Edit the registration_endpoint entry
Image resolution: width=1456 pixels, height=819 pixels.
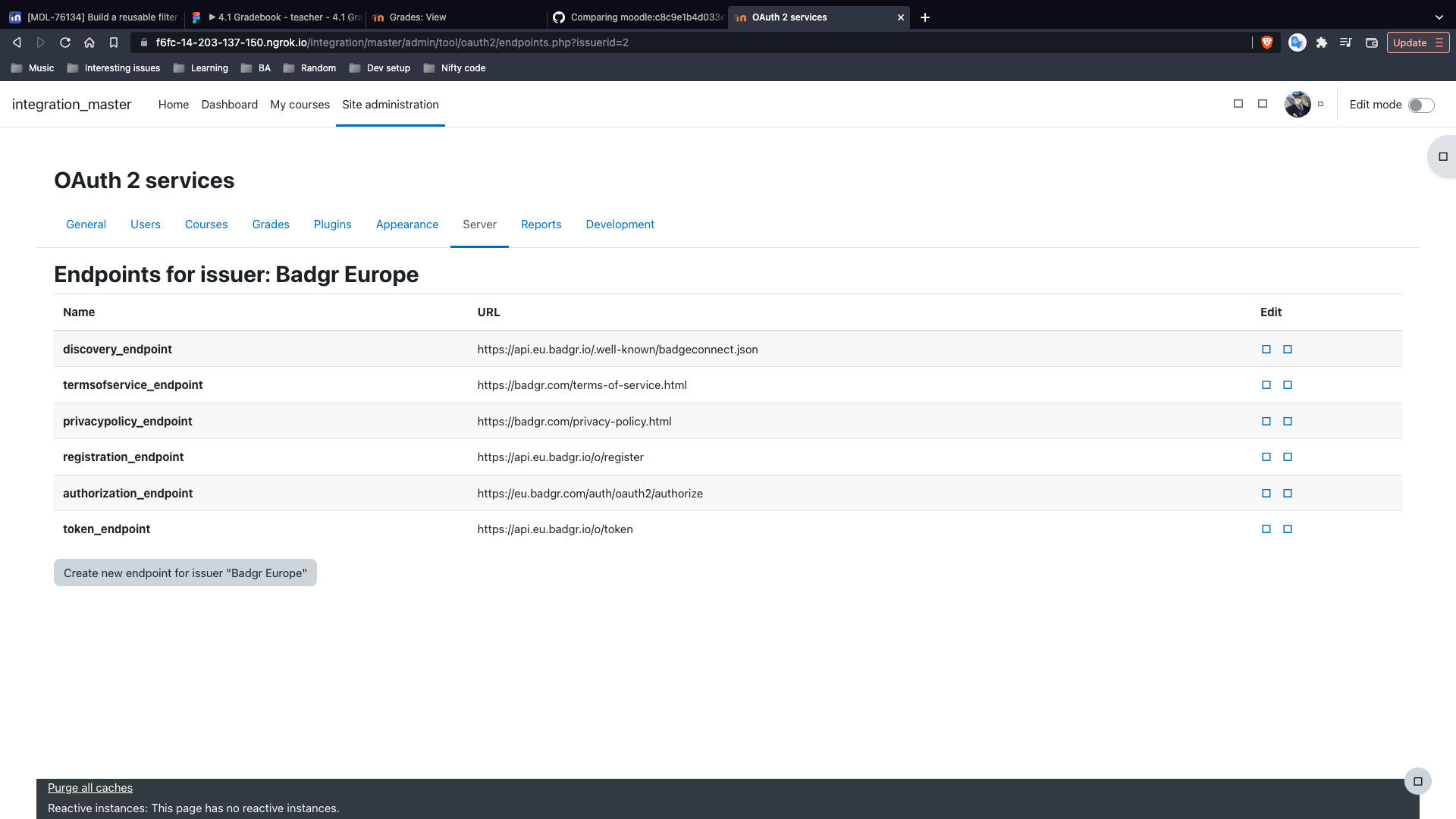click(1266, 457)
